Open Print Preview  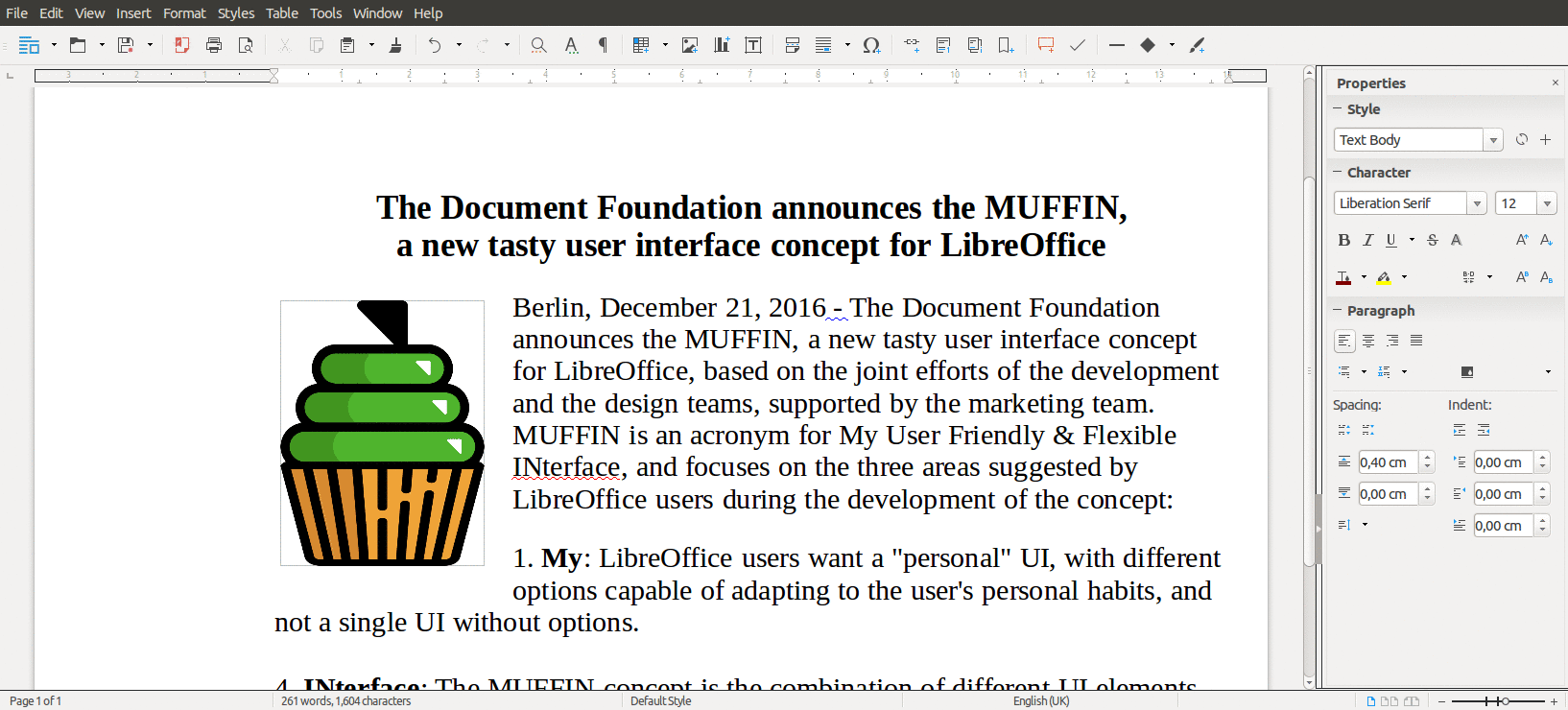click(x=246, y=45)
